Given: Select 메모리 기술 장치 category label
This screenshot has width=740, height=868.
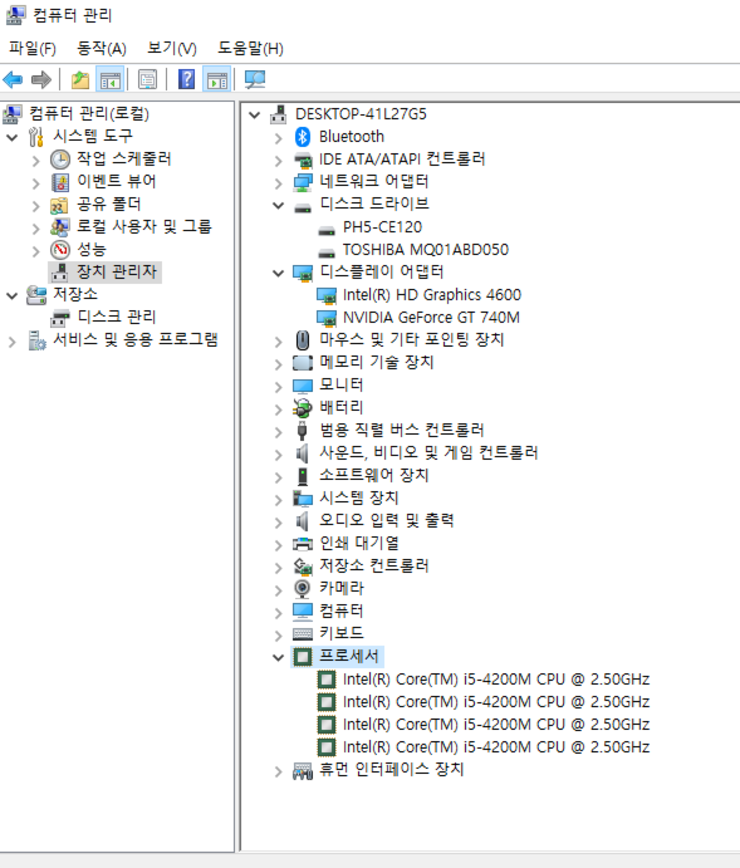Looking at the screenshot, I should pos(376,362).
